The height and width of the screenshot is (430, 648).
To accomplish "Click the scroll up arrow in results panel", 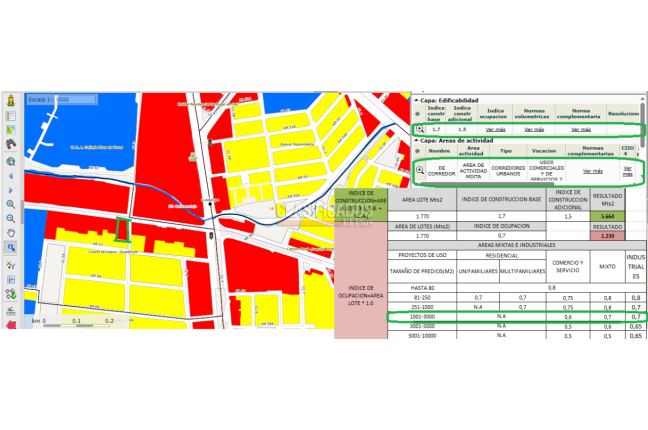I will pos(642,99).
